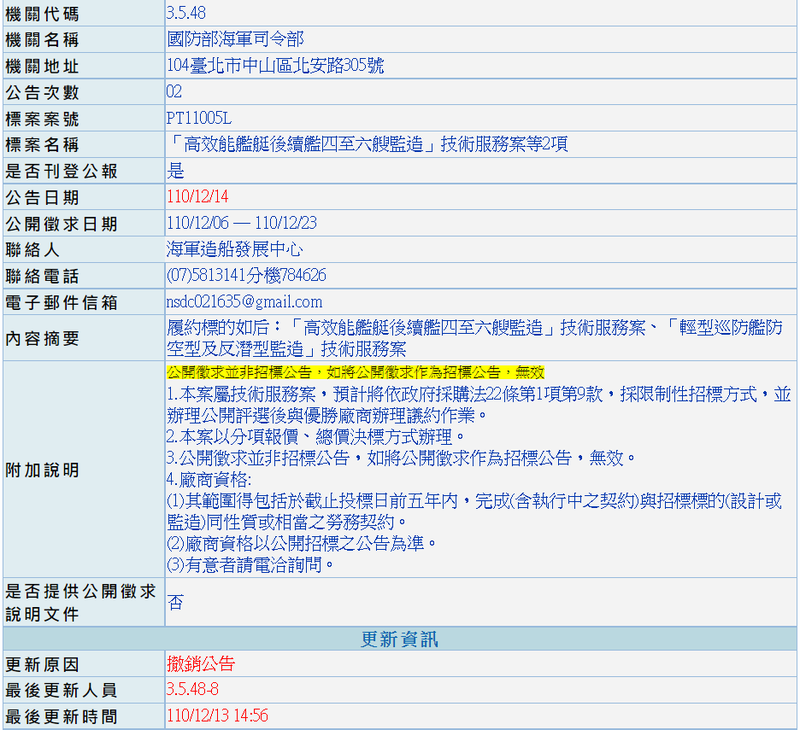
Task: Click the announcement count value 02
Action: click(x=174, y=92)
